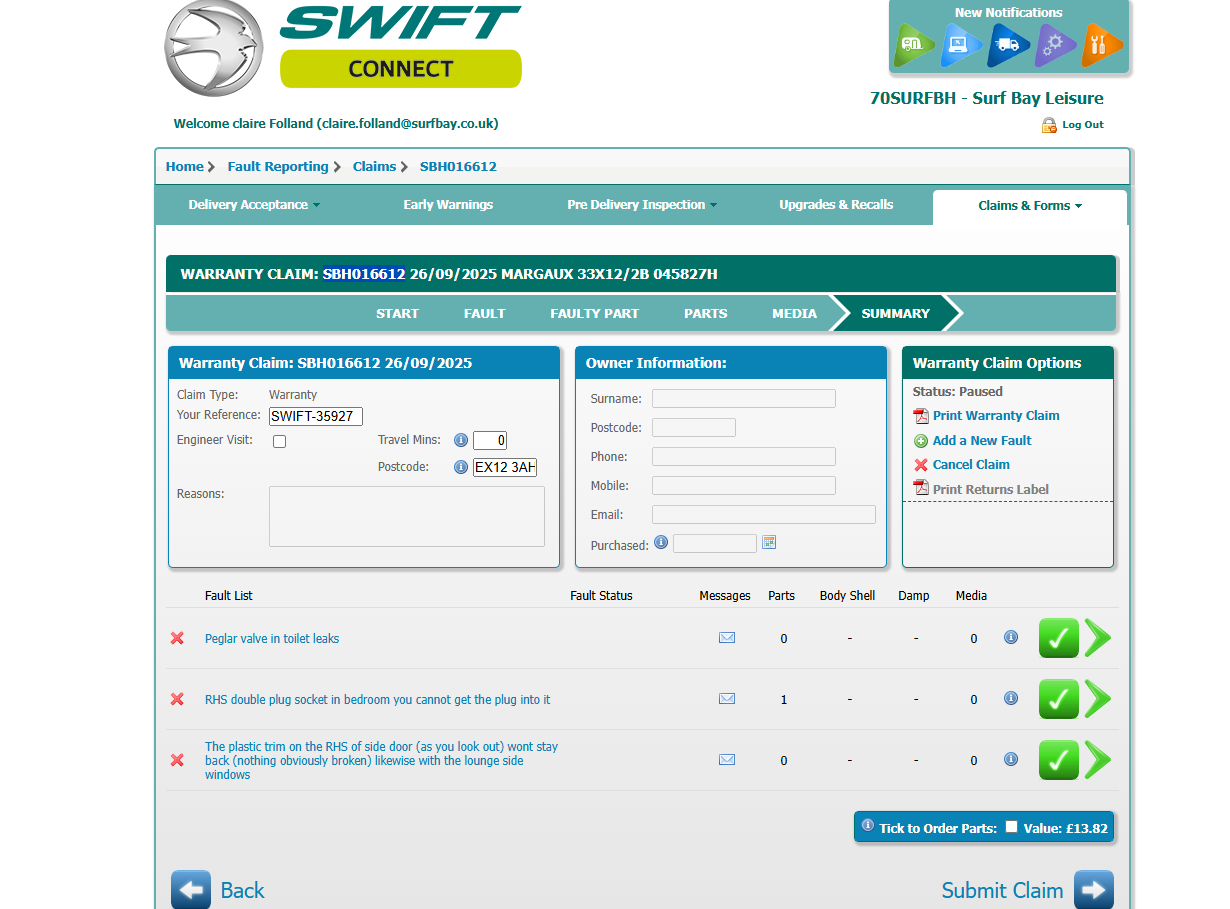Image resolution: width=1230 pixels, height=909 pixels.
Task: Open messages for plastic trim fault
Action: click(x=727, y=760)
